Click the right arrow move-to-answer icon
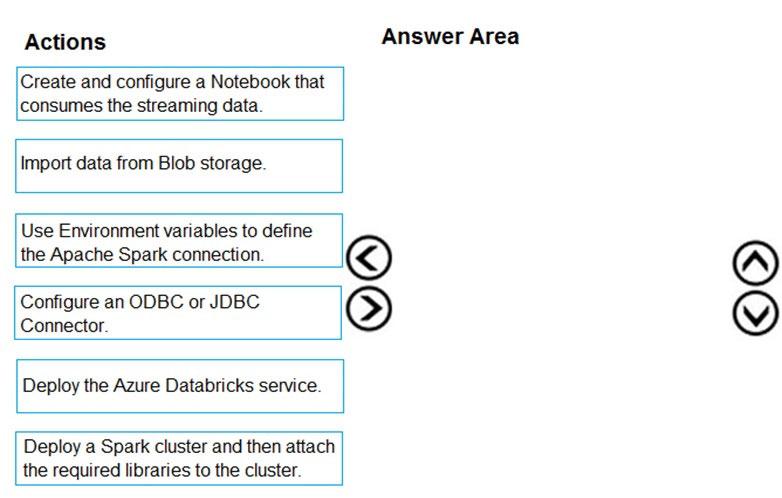The height and width of the screenshot is (498, 782). pos(369,308)
